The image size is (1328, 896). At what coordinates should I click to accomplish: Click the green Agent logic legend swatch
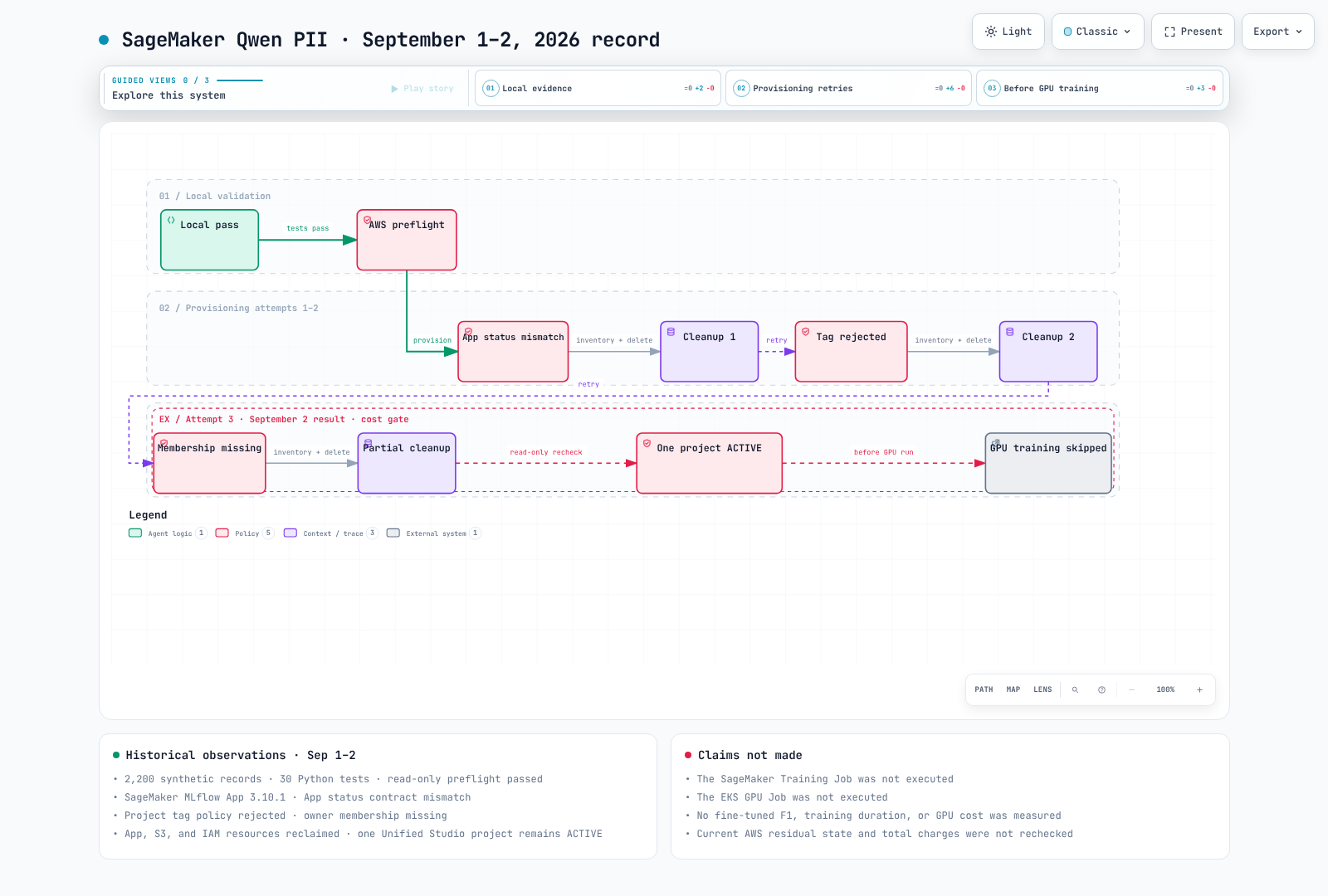click(x=135, y=533)
